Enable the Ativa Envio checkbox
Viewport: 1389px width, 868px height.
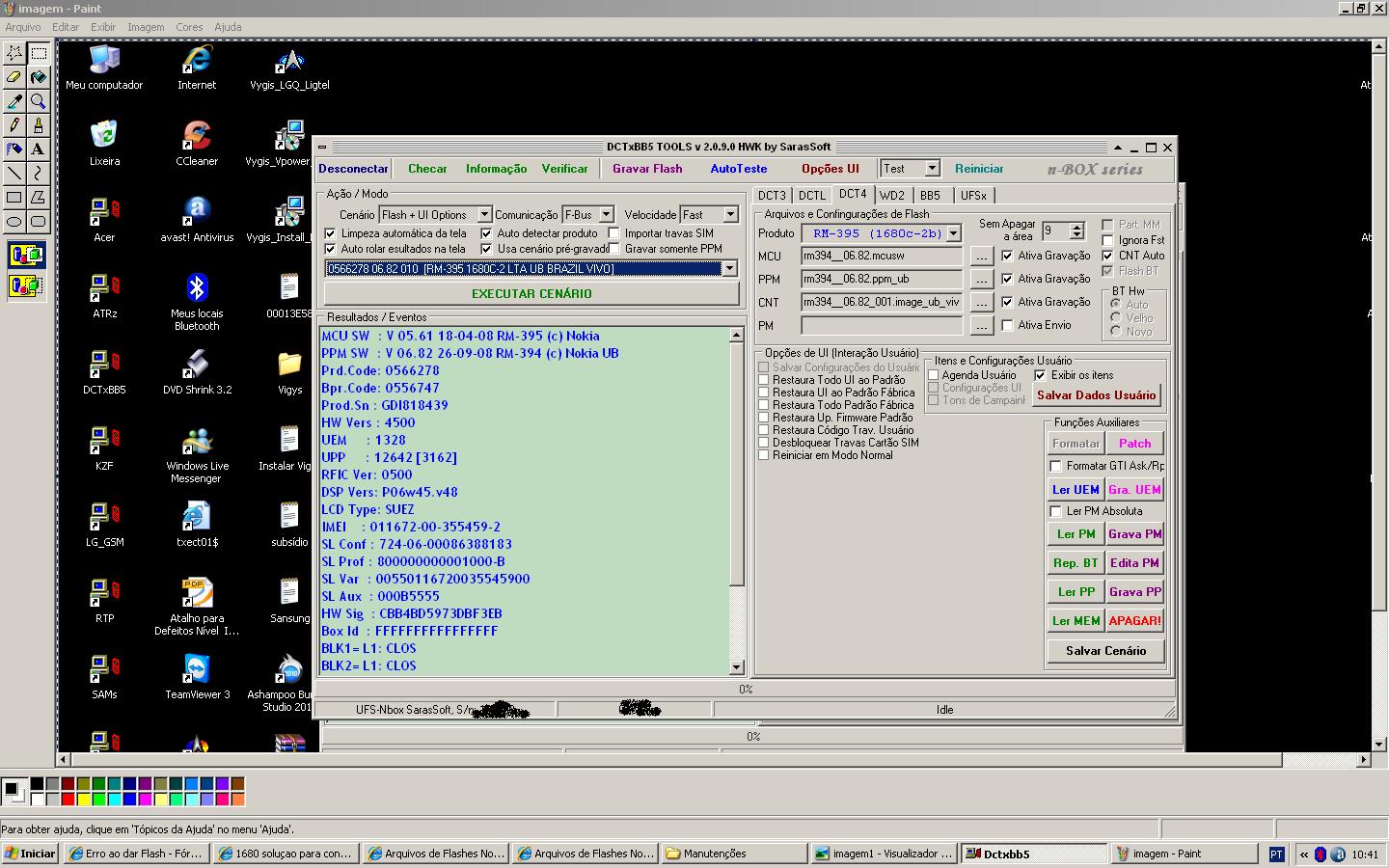coord(1008,325)
